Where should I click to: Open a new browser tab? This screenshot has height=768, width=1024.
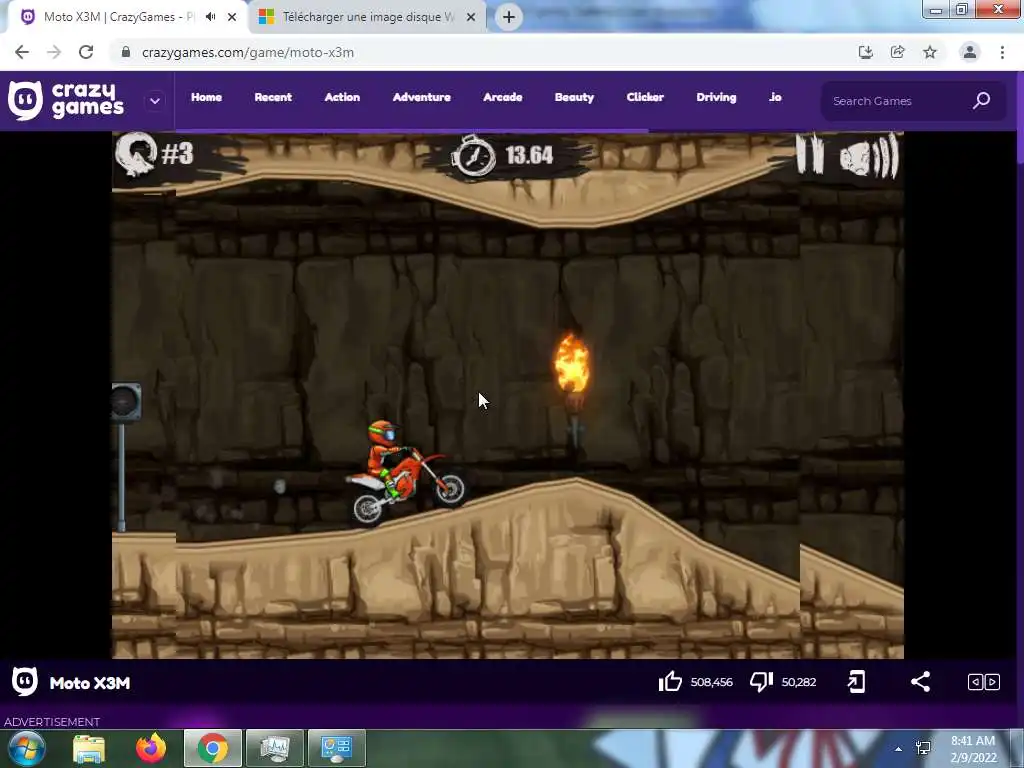tap(509, 17)
